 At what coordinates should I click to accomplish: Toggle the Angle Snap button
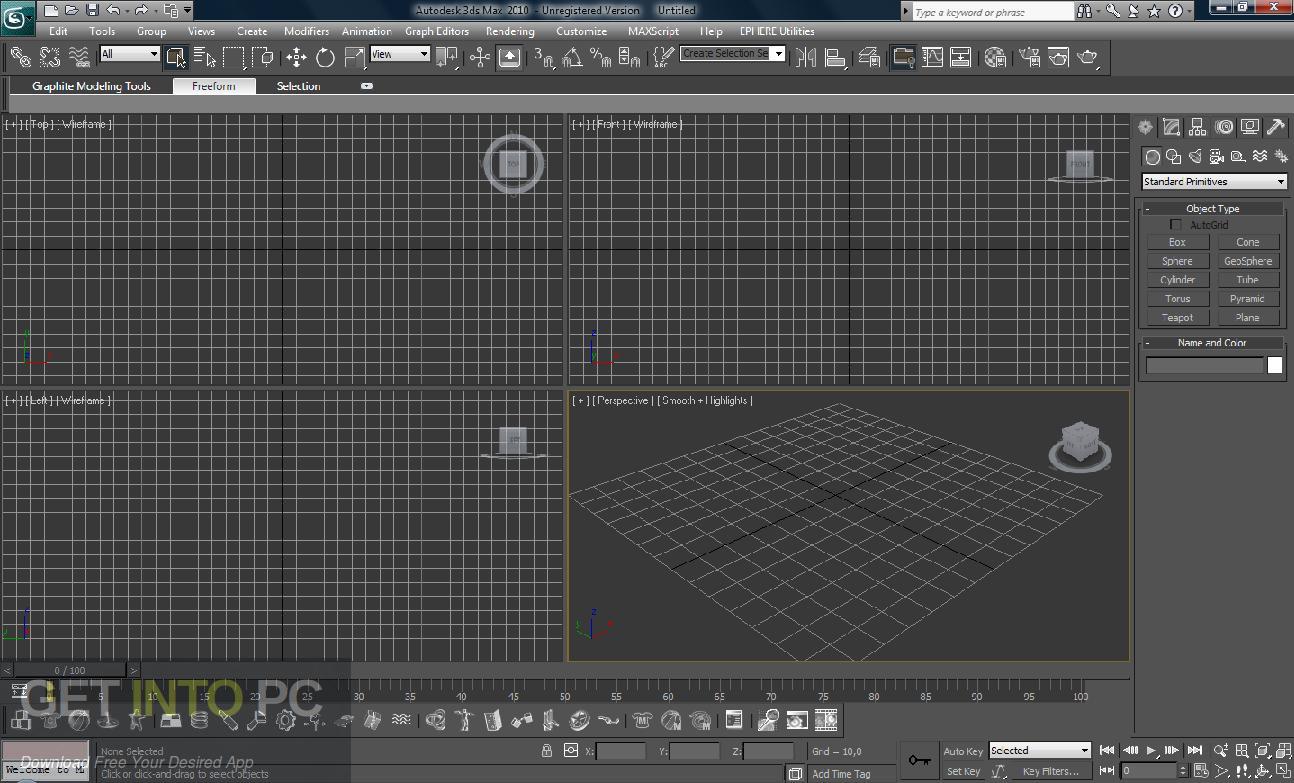(573, 57)
